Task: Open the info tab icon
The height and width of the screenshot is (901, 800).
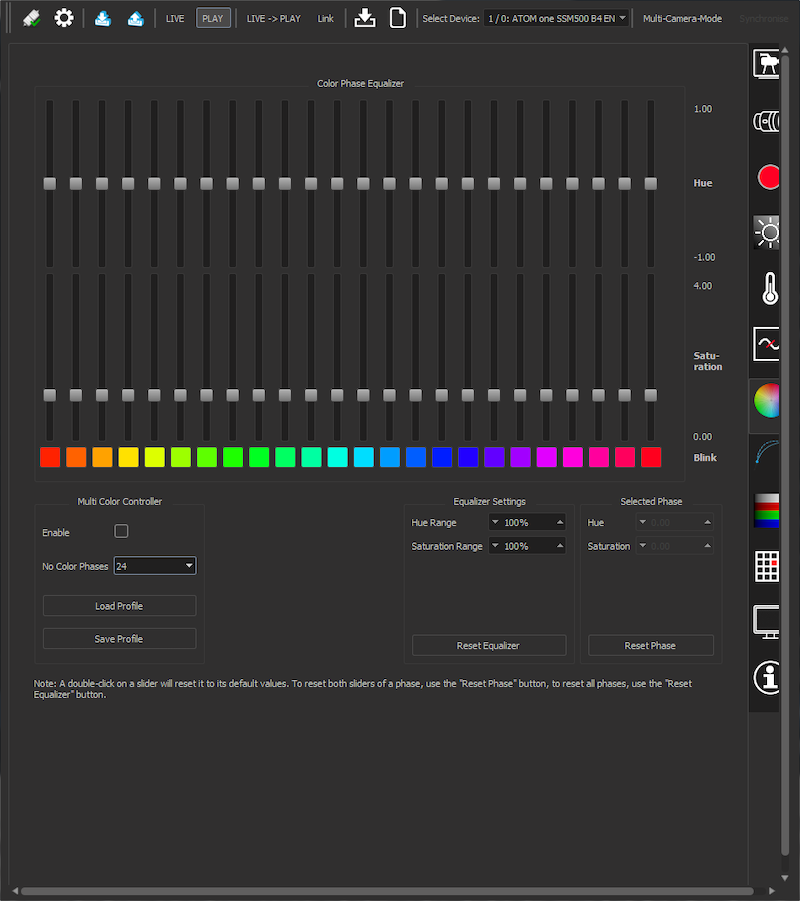Action: (x=767, y=677)
